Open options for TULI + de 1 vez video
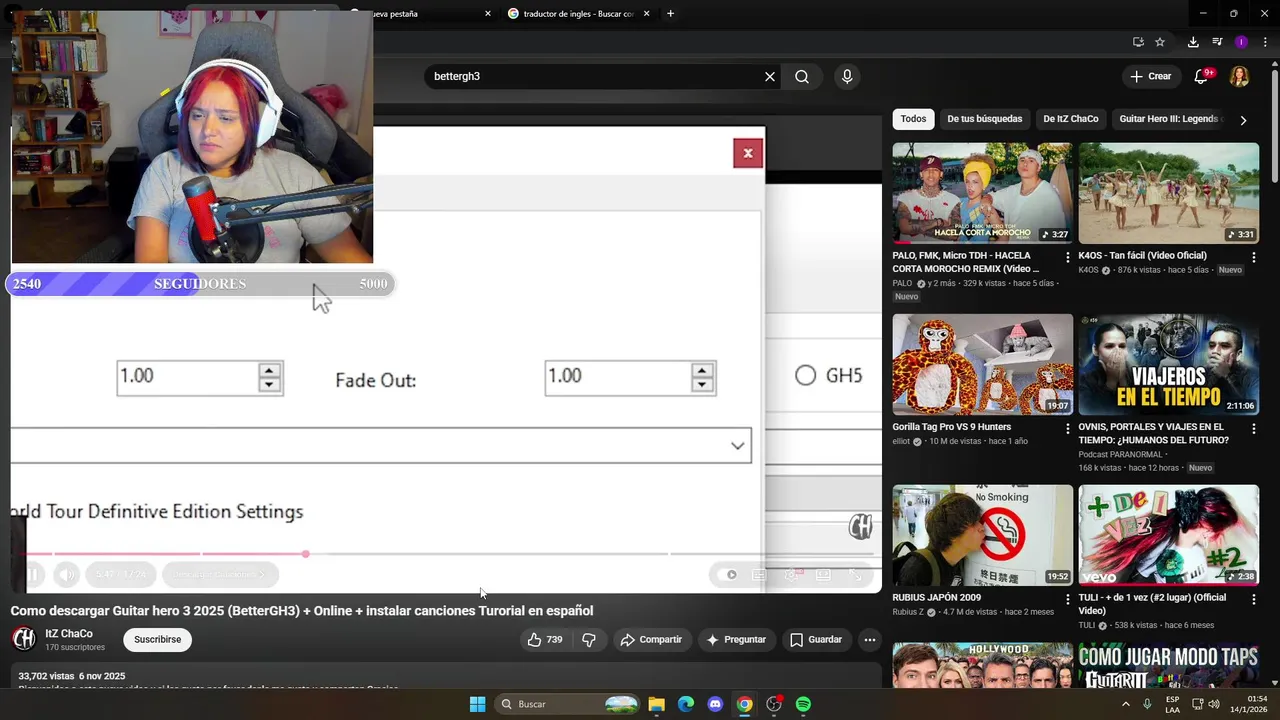Screen dimensions: 1280x720 click(x=1254, y=600)
